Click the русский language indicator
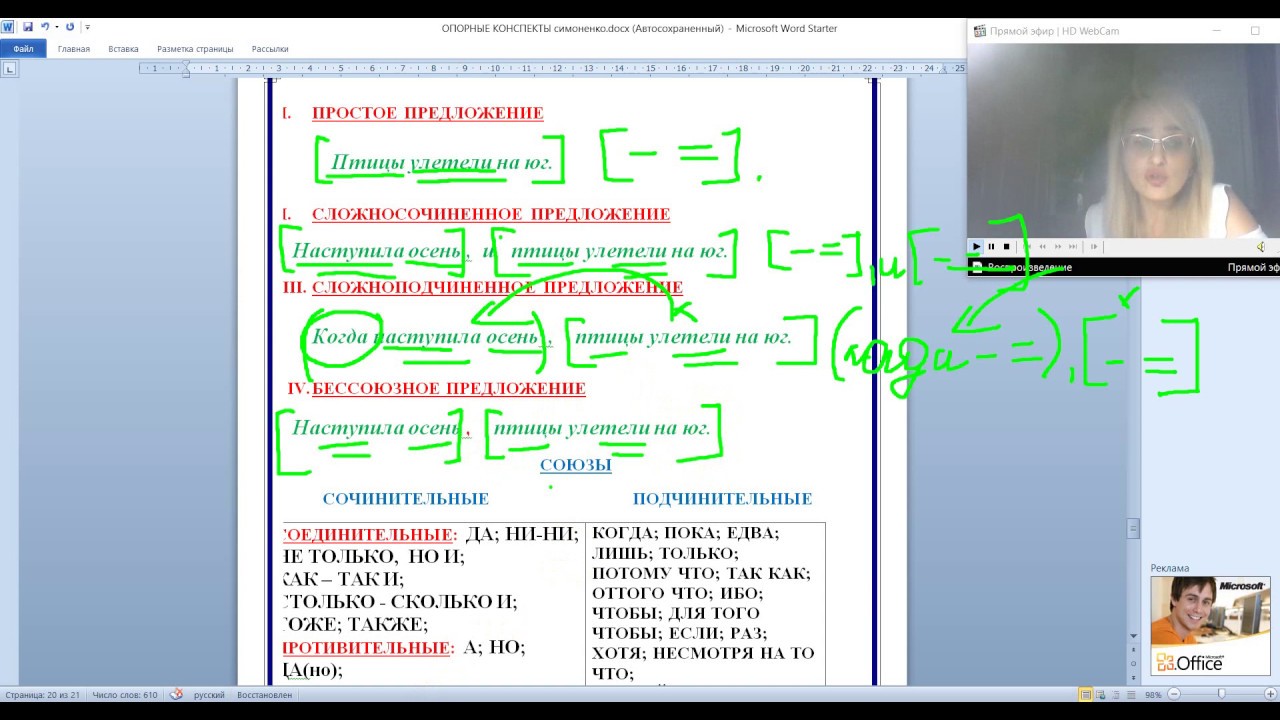This screenshot has height=720, width=1280. coord(209,694)
